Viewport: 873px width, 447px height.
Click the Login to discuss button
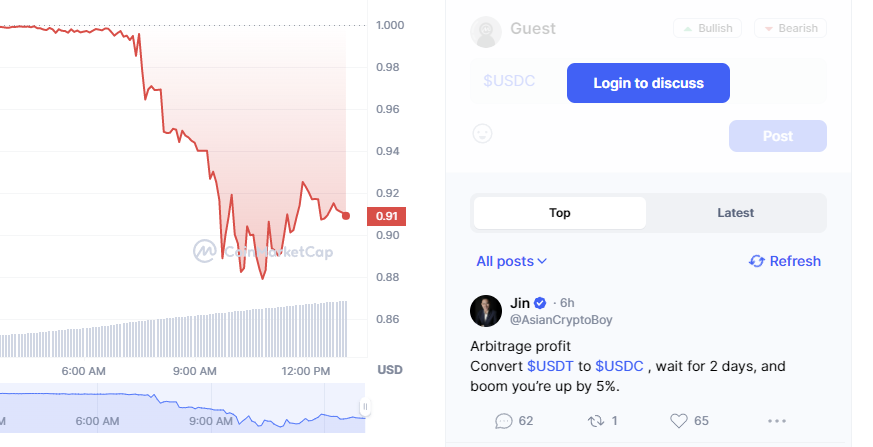click(x=648, y=83)
